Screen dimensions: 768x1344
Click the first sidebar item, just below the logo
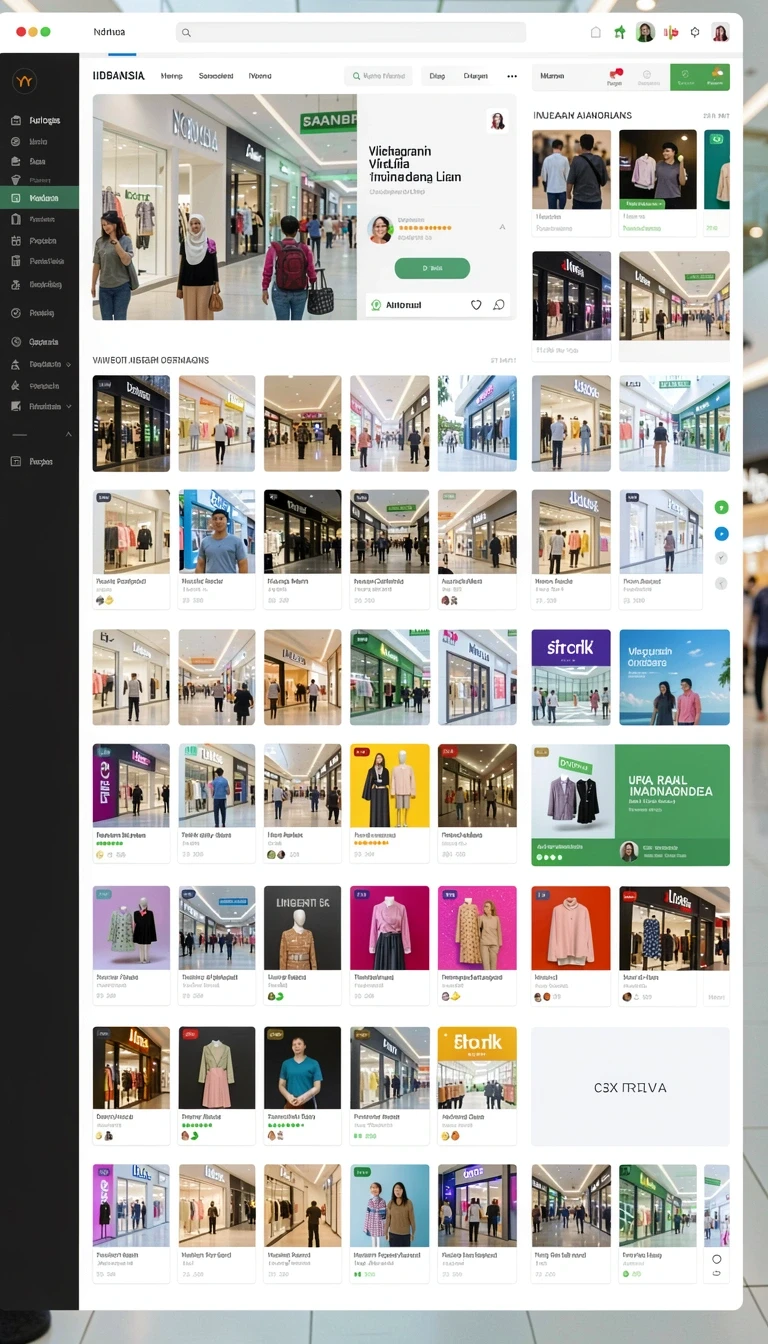tap(39, 120)
